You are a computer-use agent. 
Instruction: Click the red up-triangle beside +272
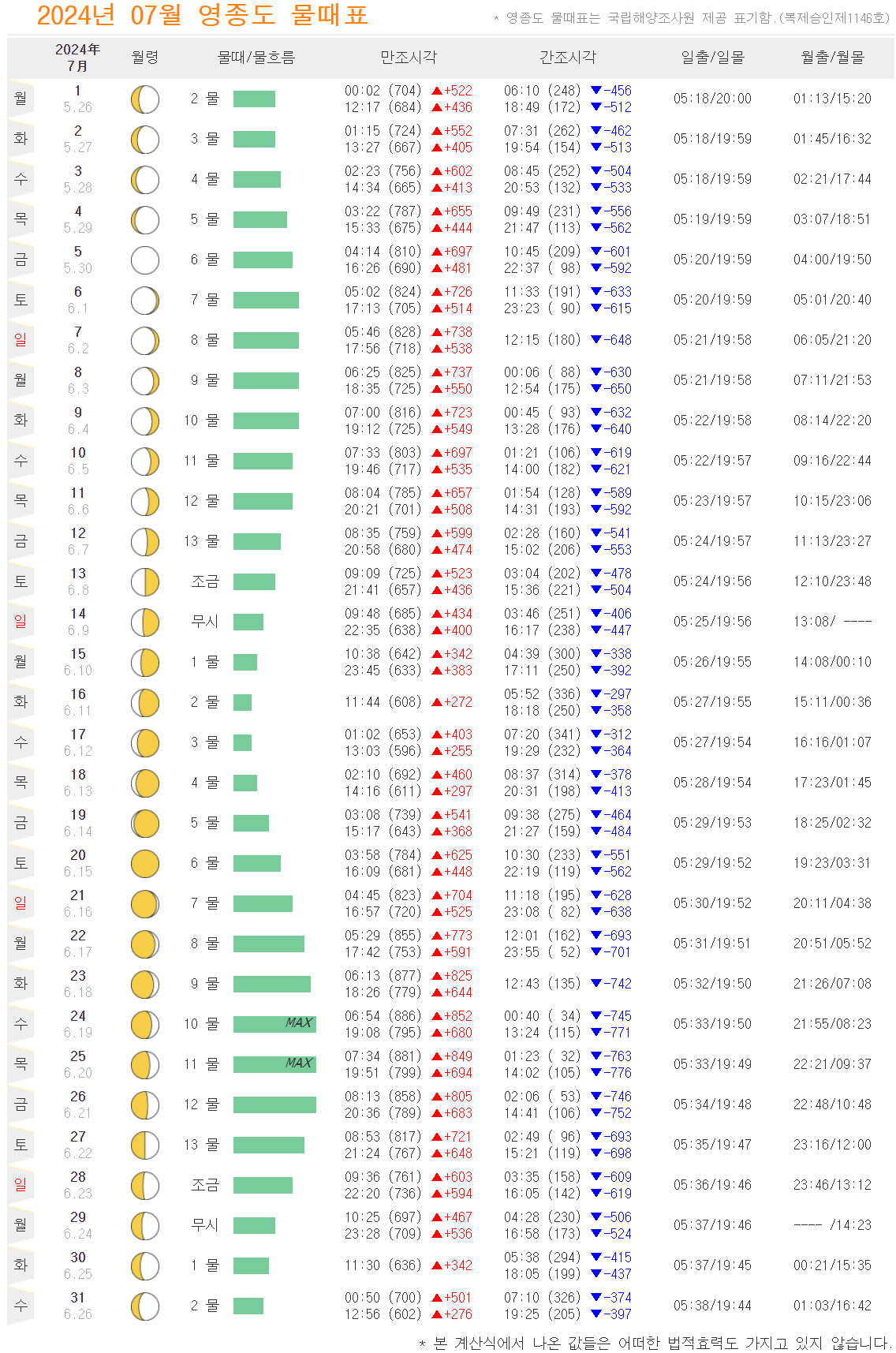pos(437,702)
